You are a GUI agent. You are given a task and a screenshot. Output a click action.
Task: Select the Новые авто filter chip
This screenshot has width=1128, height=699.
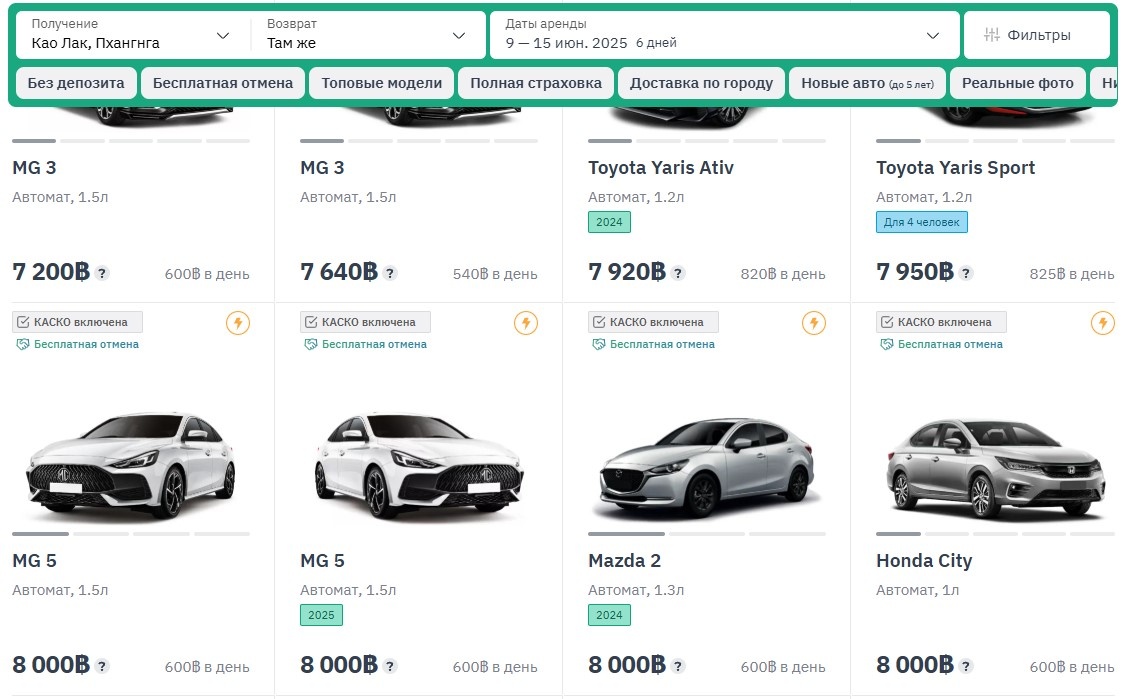pyautogui.click(x=867, y=83)
